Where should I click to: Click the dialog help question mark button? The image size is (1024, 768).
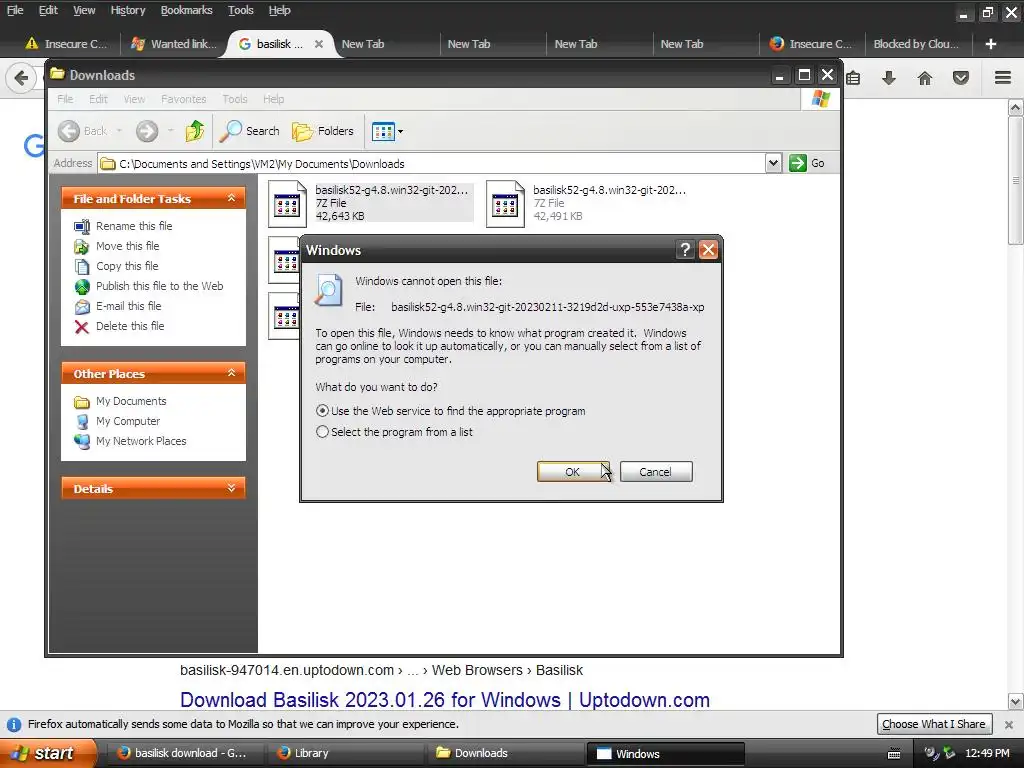click(x=684, y=249)
